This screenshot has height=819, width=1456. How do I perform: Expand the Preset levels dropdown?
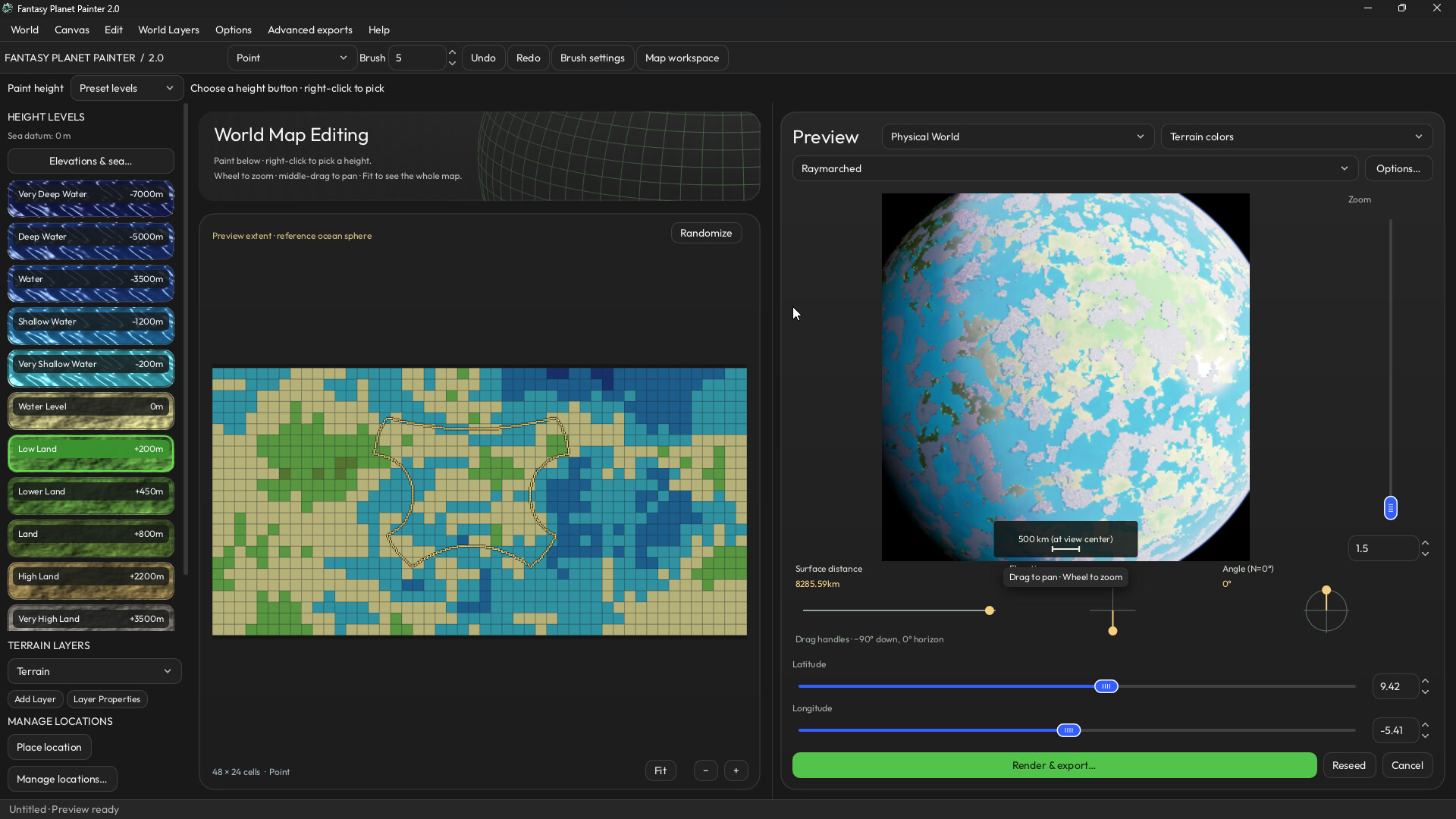pos(127,88)
